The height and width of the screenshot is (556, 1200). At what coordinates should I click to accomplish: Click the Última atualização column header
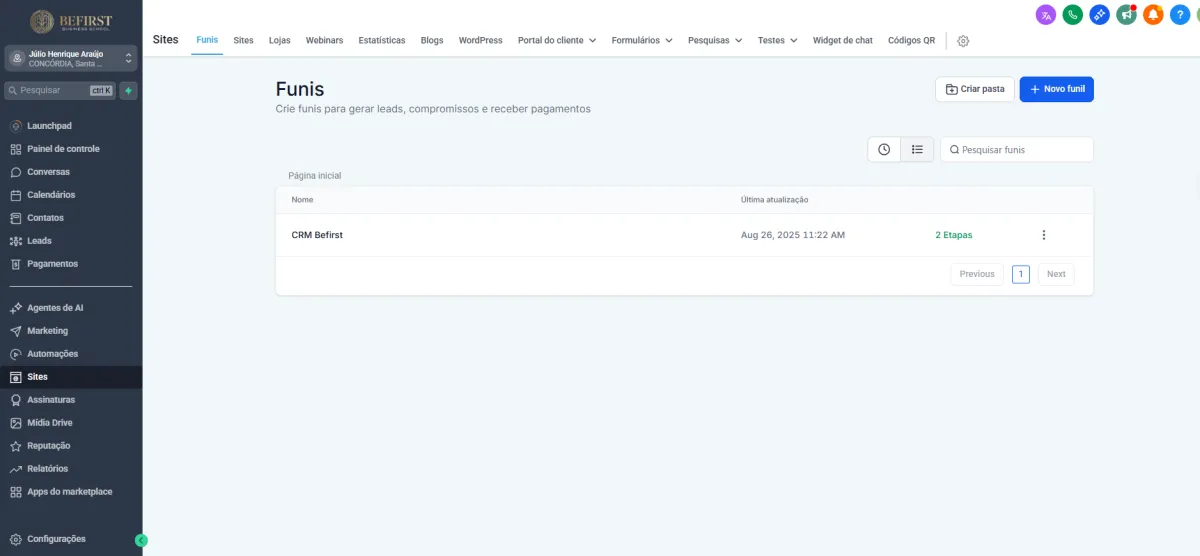pyautogui.click(x=775, y=200)
